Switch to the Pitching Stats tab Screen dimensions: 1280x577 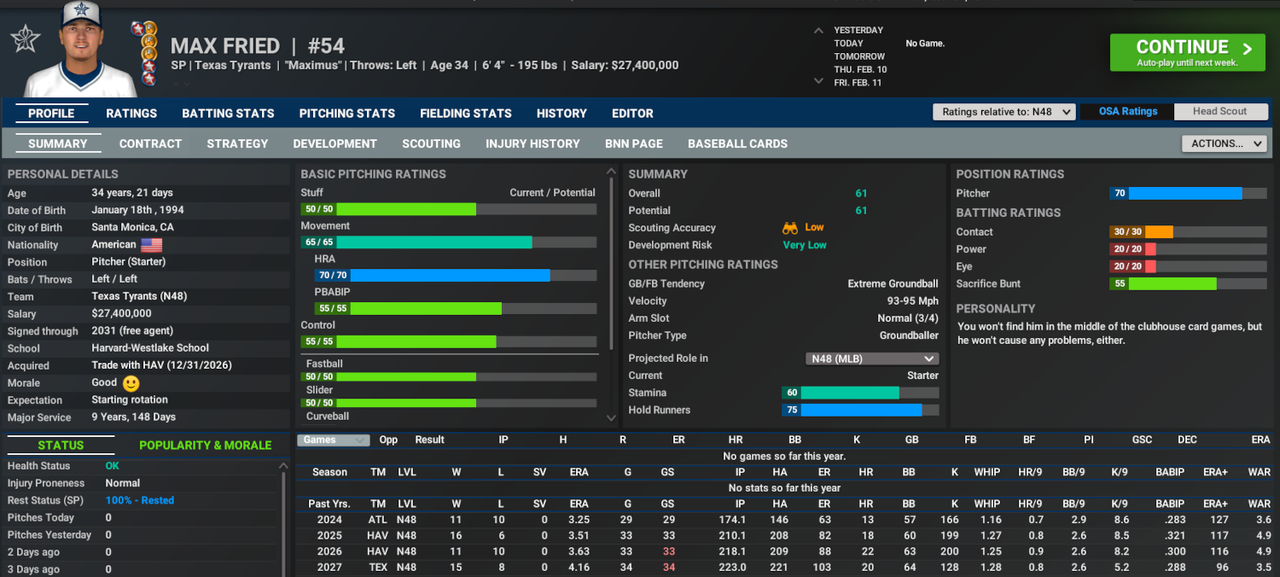pos(347,113)
